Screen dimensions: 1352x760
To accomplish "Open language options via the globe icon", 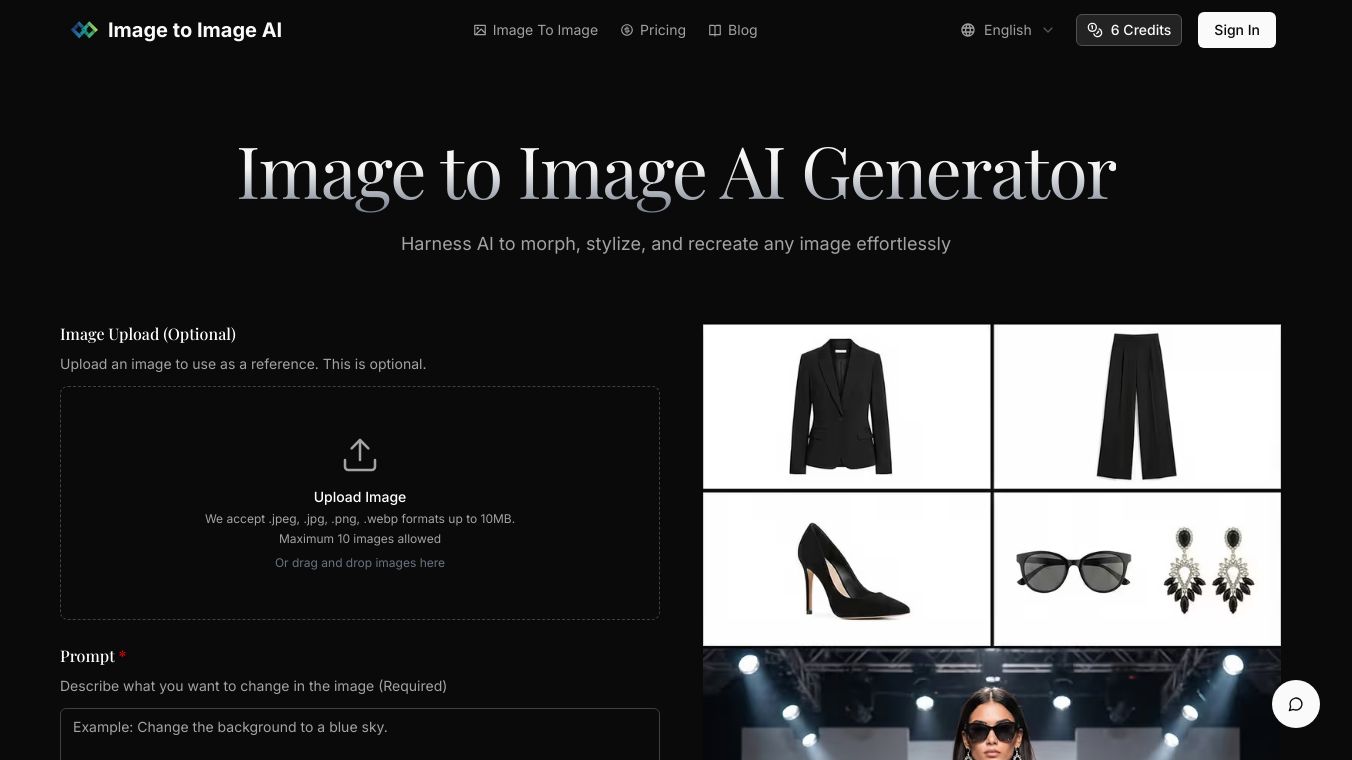I will [x=967, y=30].
